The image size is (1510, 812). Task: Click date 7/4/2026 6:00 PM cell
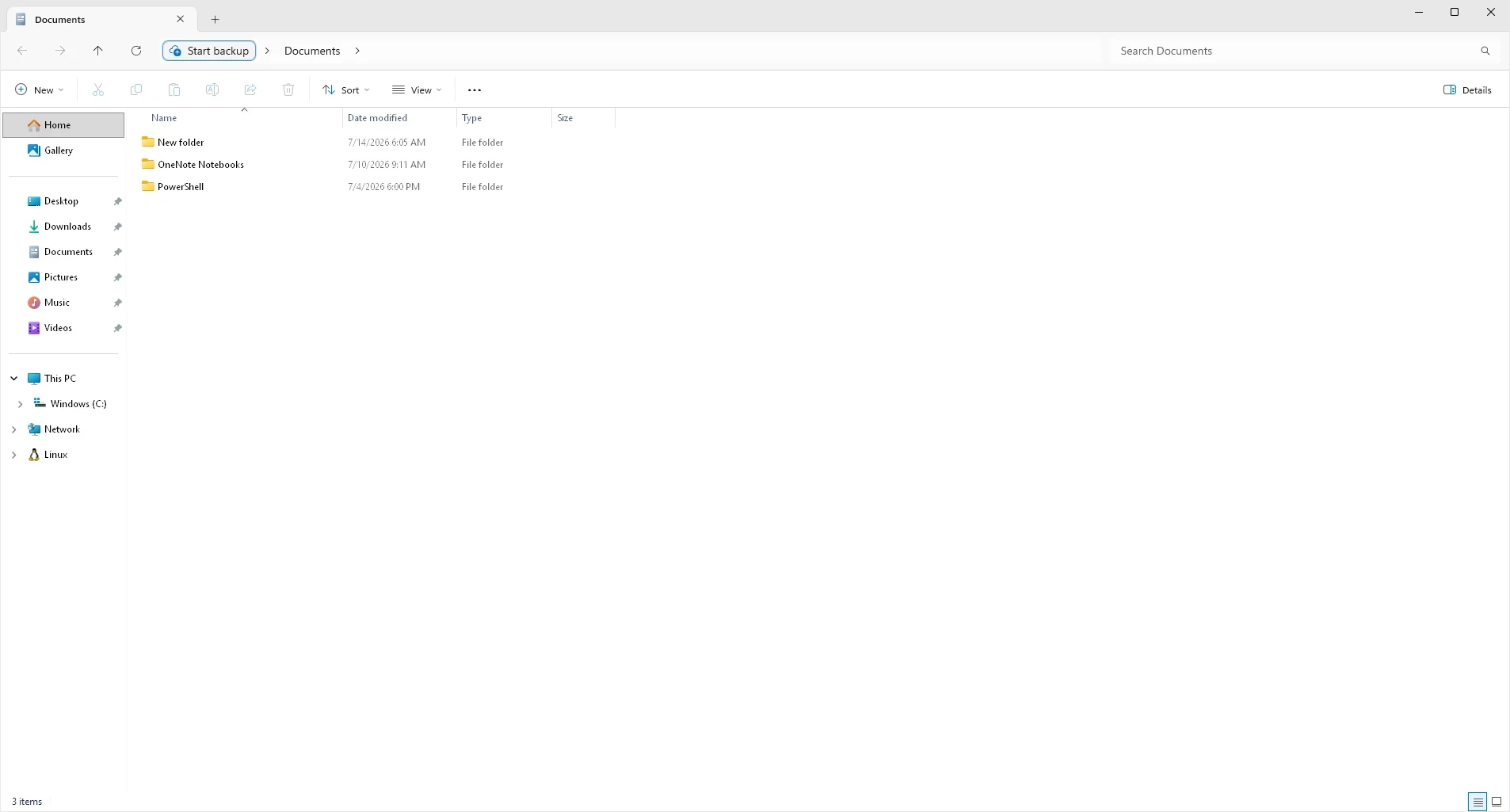(384, 187)
